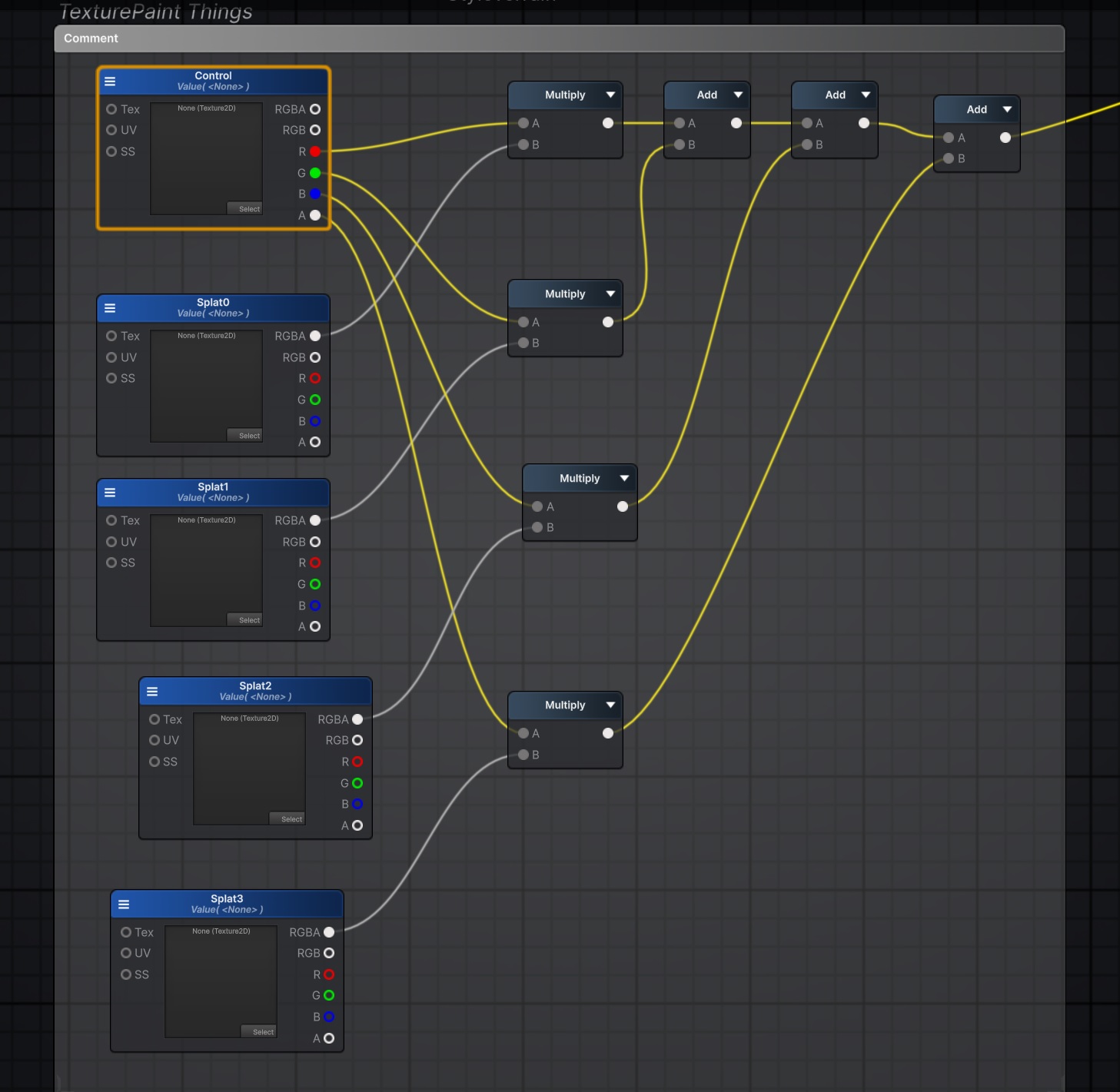
Task: Select the Comment group title bar
Action: click(x=559, y=38)
